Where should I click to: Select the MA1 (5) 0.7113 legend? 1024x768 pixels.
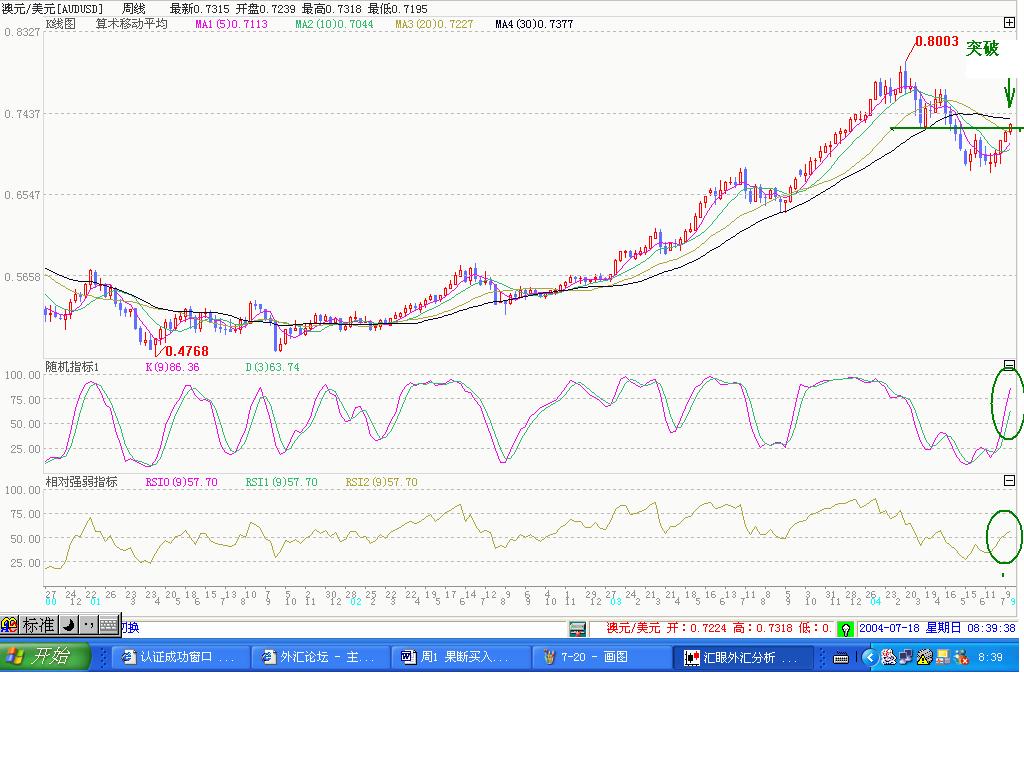click(x=231, y=24)
